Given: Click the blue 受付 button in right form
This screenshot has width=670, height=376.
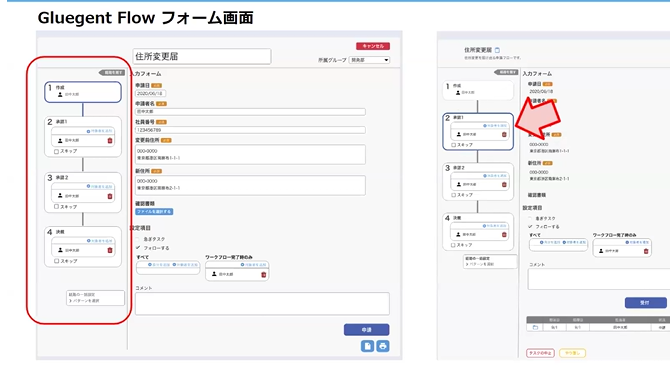Looking at the screenshot, I should (645, 303).
